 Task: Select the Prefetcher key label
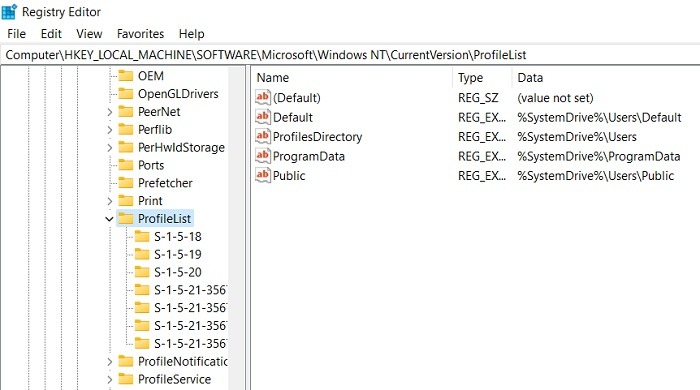tap(165, 183)
